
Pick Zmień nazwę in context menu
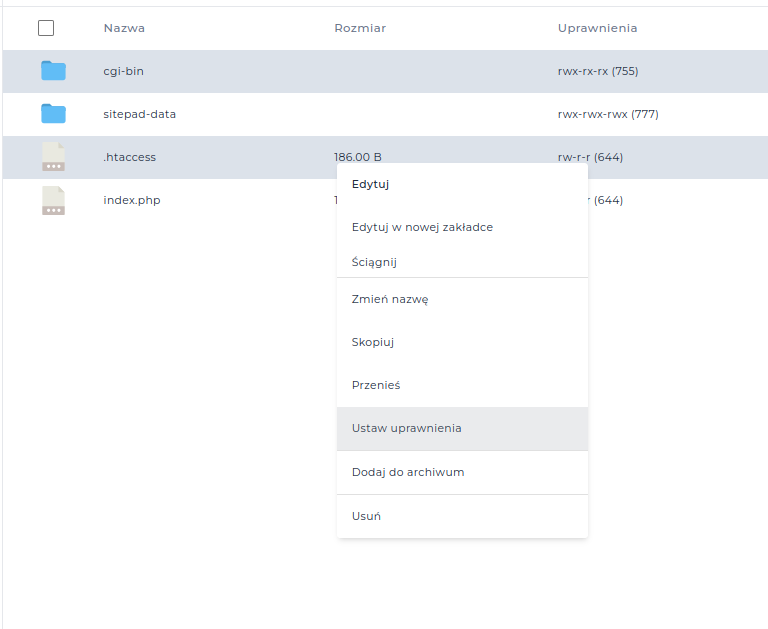[390, 299]
